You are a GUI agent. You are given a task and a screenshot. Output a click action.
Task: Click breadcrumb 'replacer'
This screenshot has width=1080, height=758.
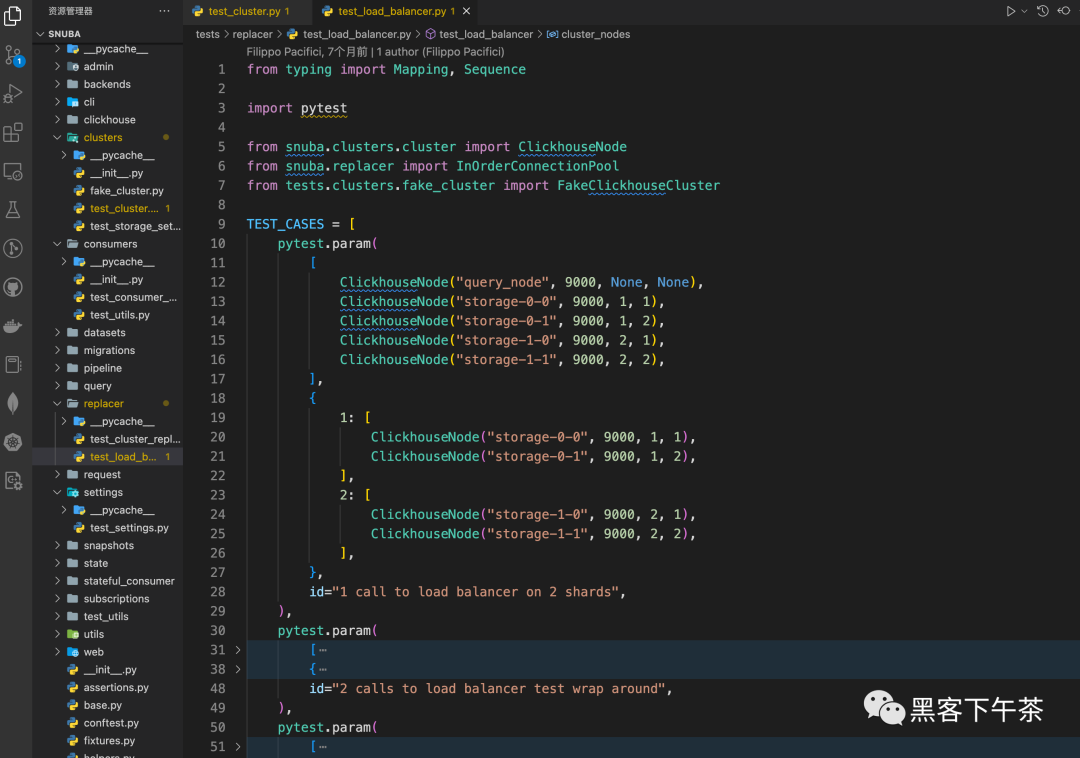252,34
